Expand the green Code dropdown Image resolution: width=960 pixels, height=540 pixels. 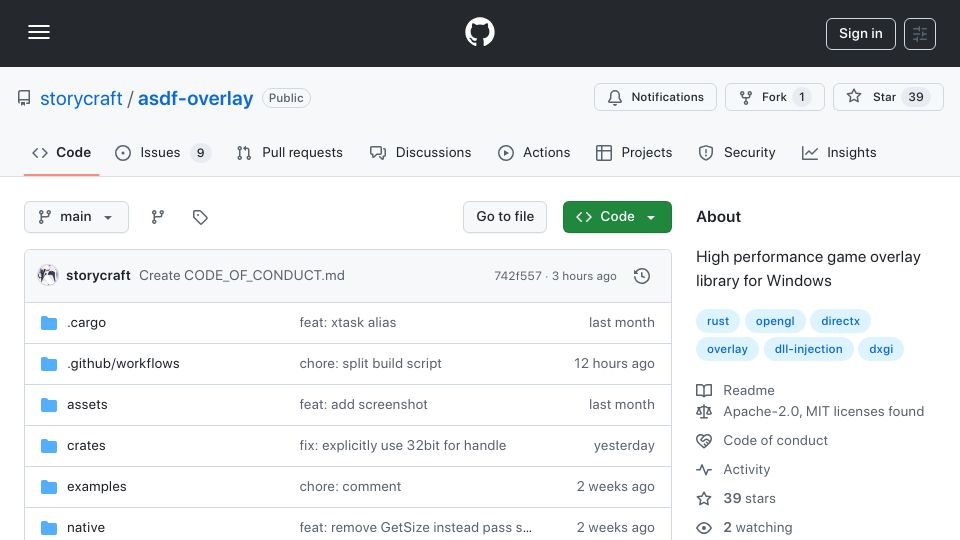click(x=617, y=217)
